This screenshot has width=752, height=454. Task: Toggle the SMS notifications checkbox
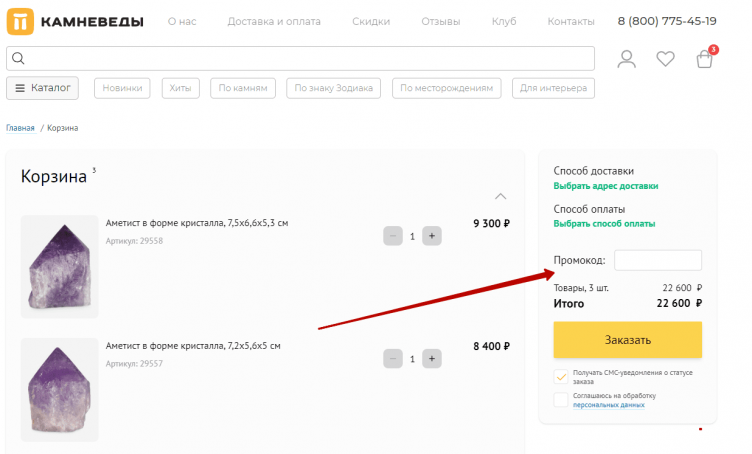[x=561, y=377]
